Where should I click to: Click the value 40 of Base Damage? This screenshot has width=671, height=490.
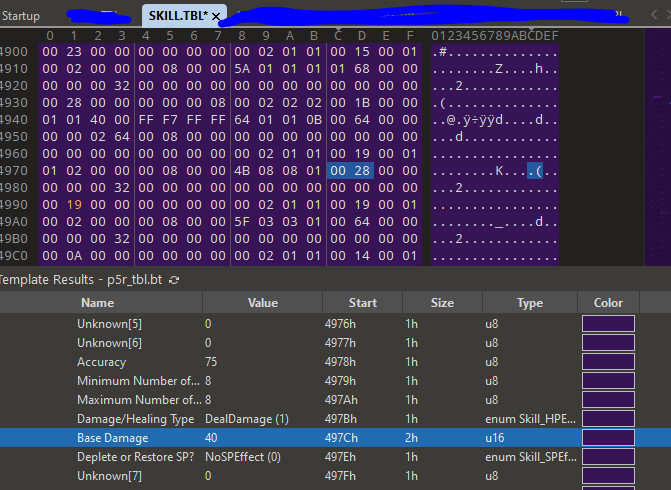click(213, 438)
